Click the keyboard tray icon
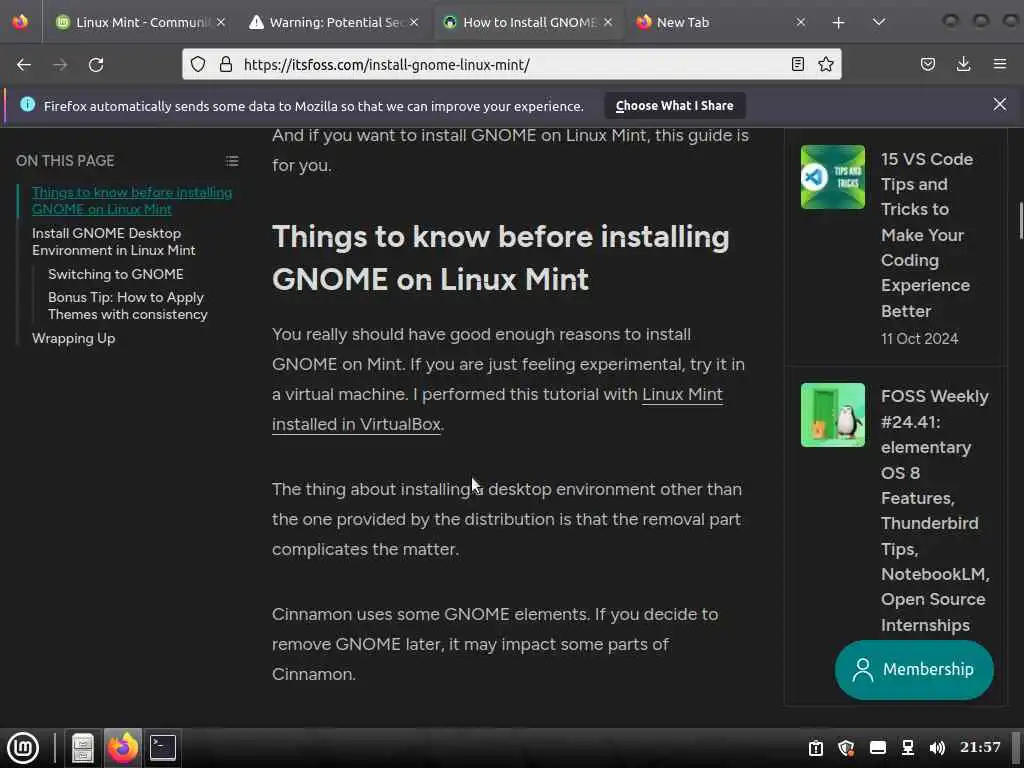 click(x=878, y=748)
